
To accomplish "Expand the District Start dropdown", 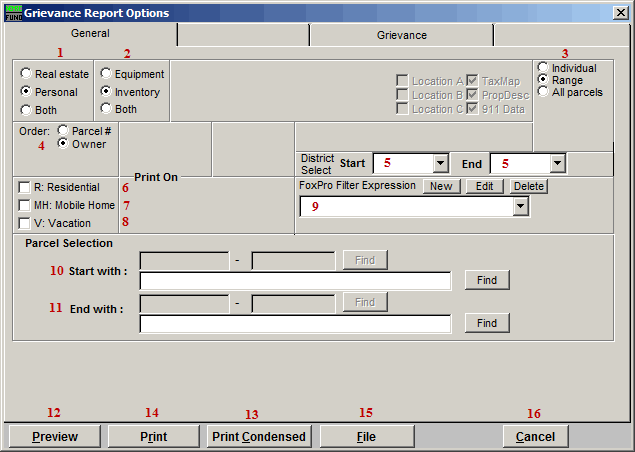I will (440, 163).
